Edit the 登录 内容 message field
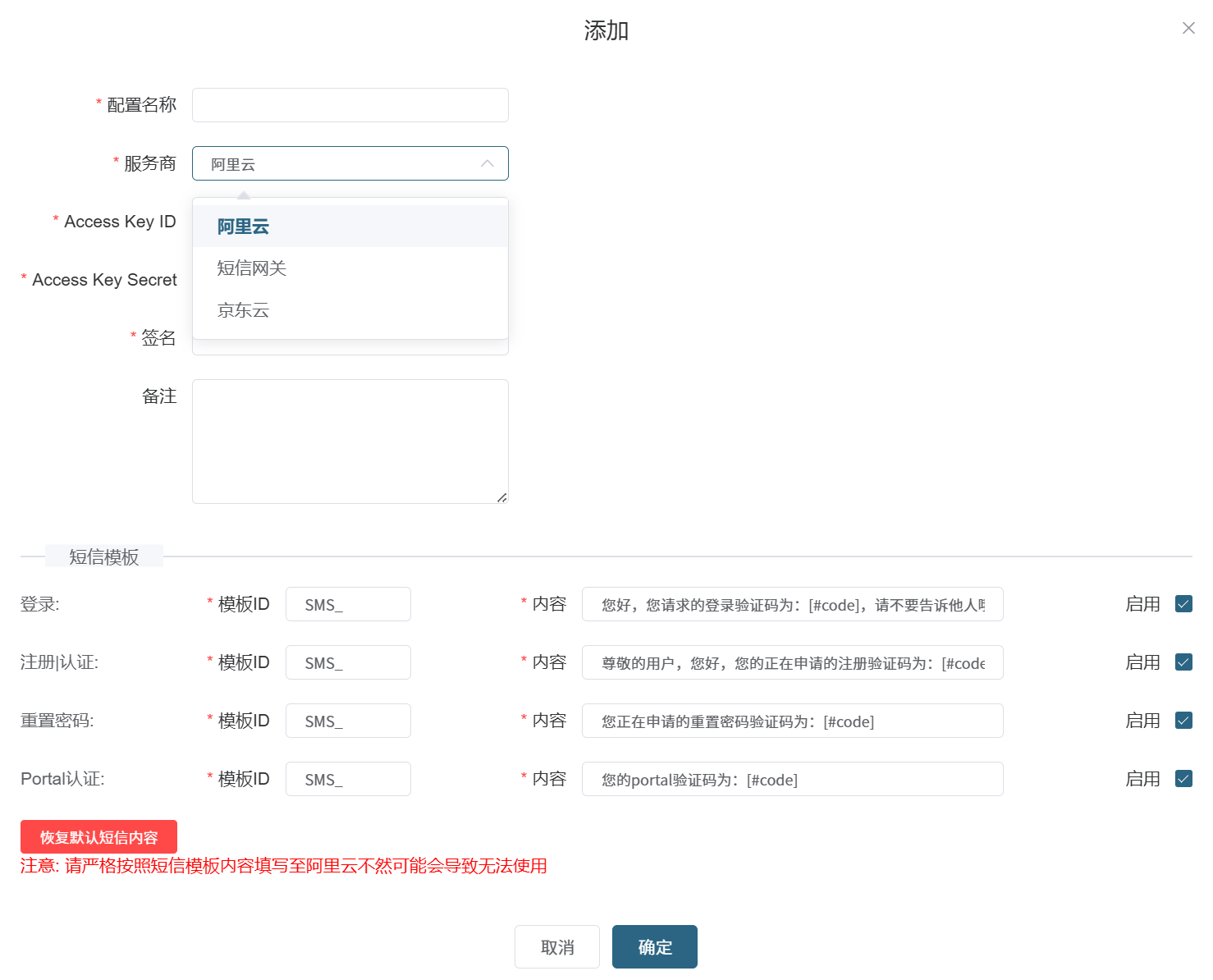Viewport: 1213px width, 980px height. click(792, 604)
